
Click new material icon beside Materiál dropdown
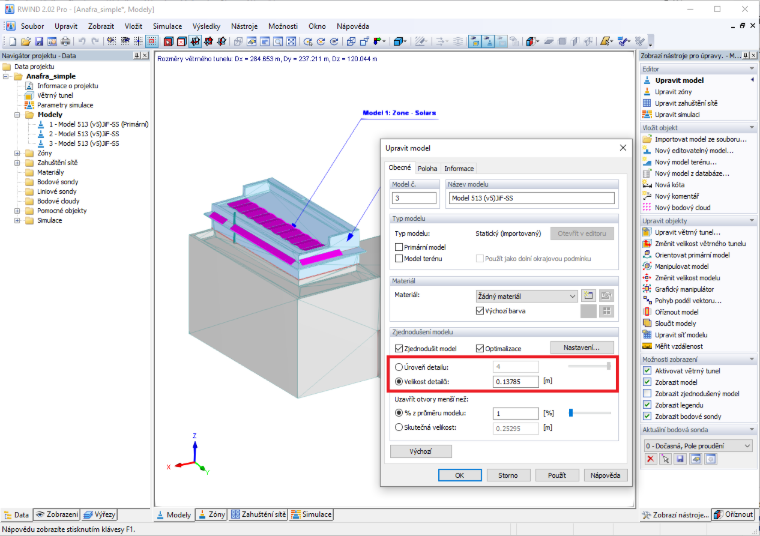click(x=588, y=296)
